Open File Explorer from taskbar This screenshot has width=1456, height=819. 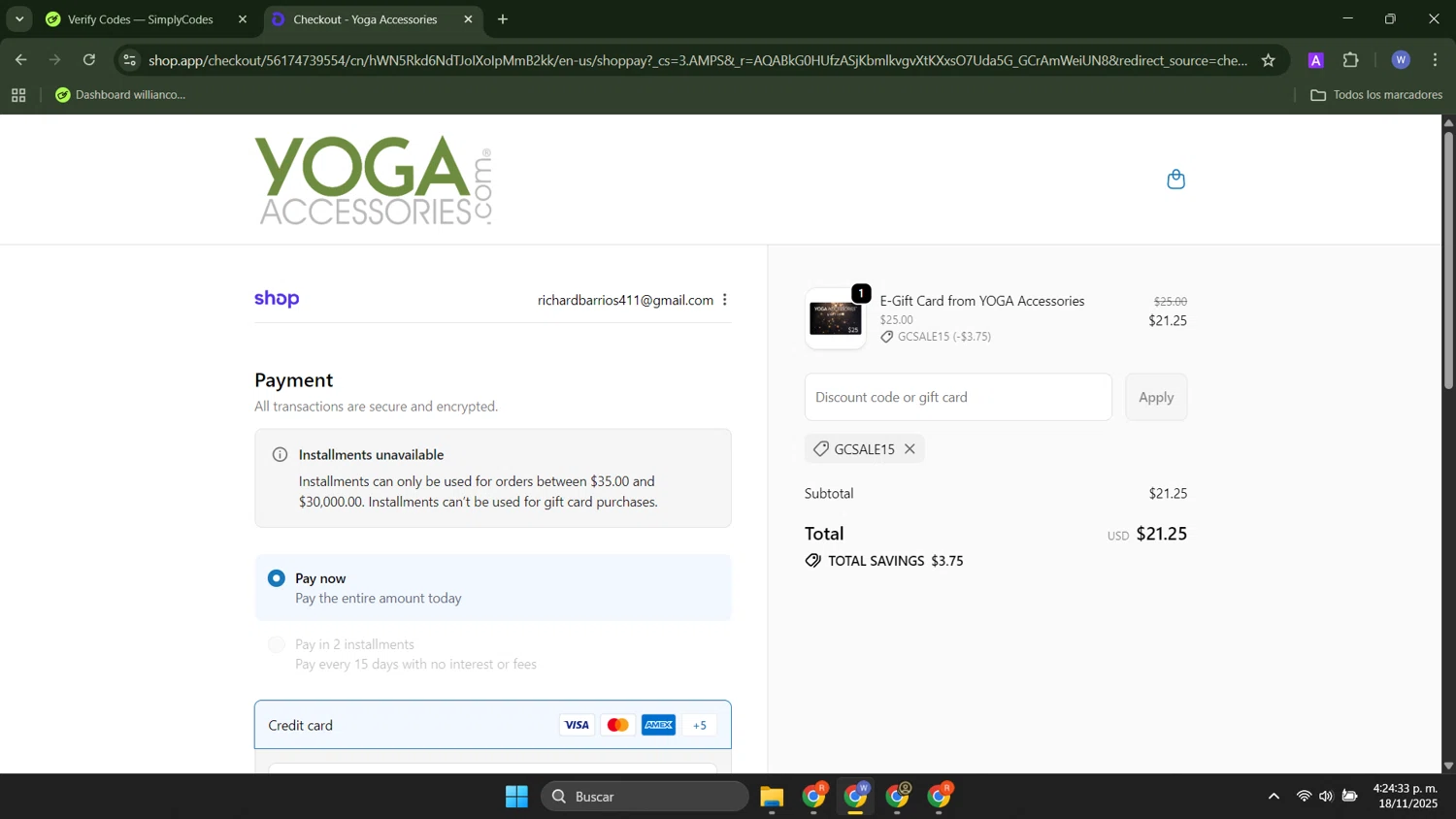point(772,797)
